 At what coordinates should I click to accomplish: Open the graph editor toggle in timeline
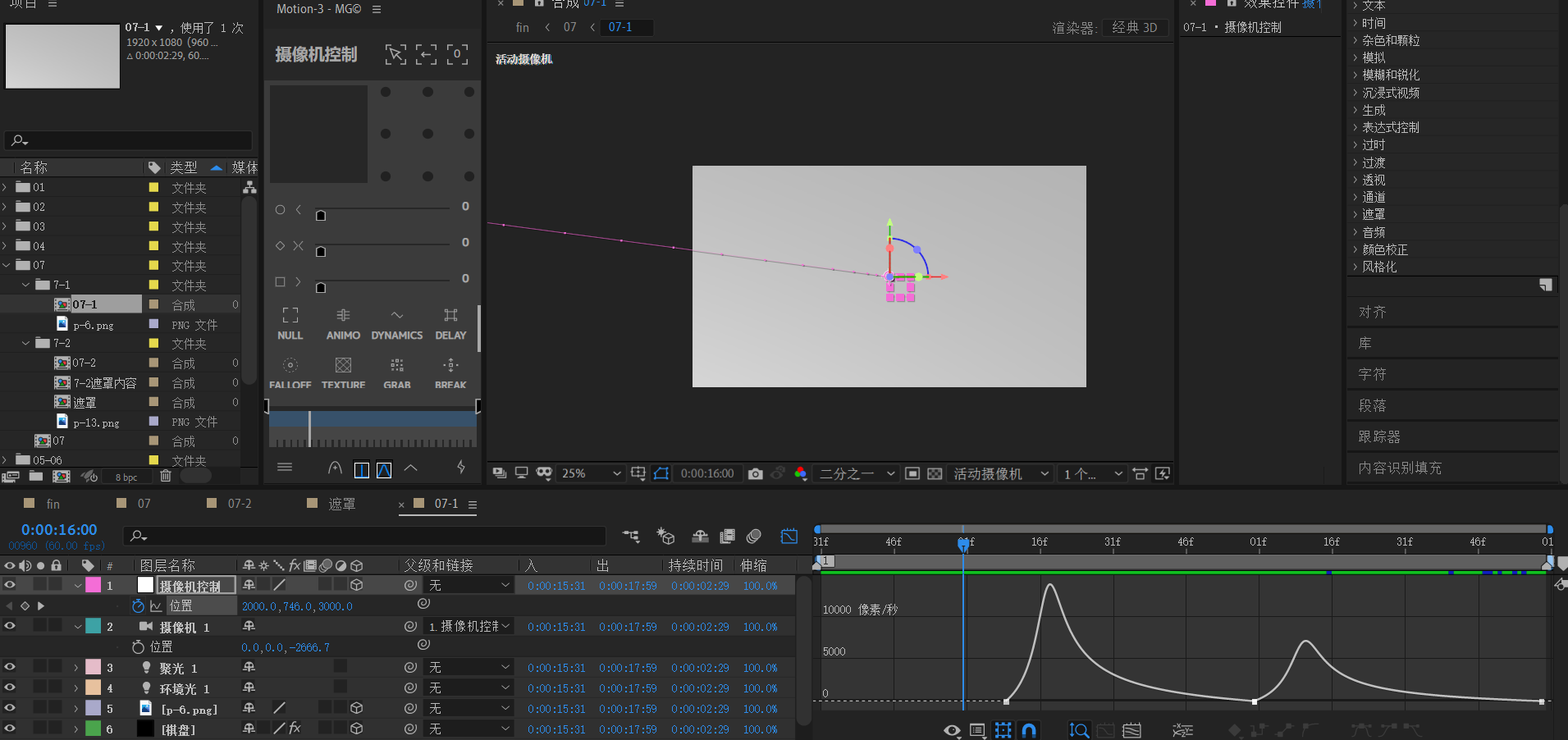coord(789,537)
